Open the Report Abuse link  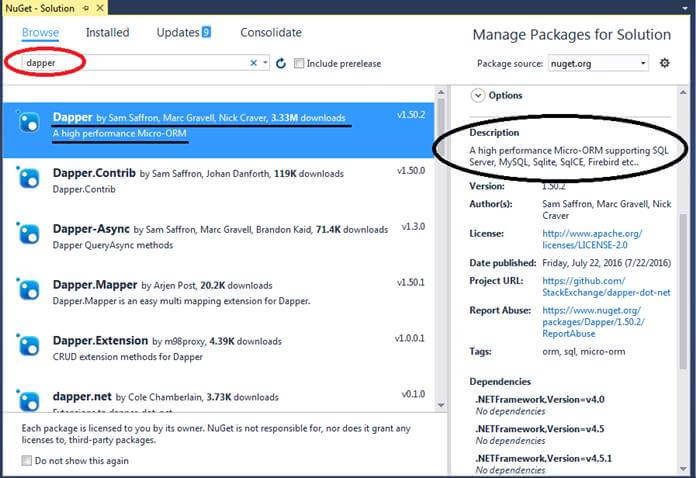click(593, 322)
